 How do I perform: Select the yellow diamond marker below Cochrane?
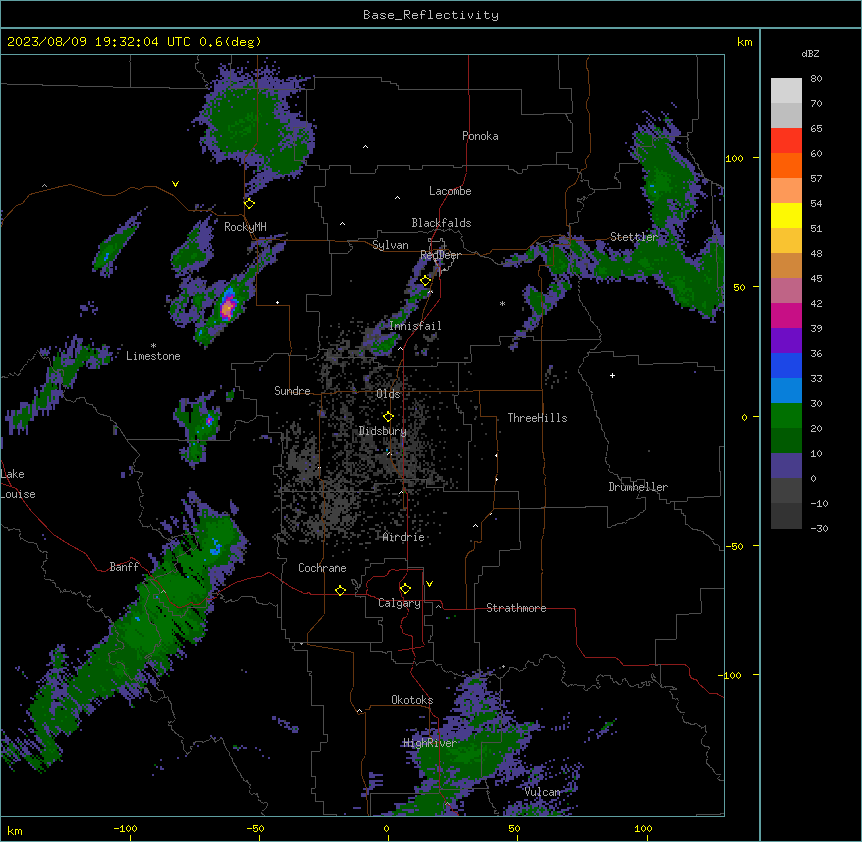point(340,590)
